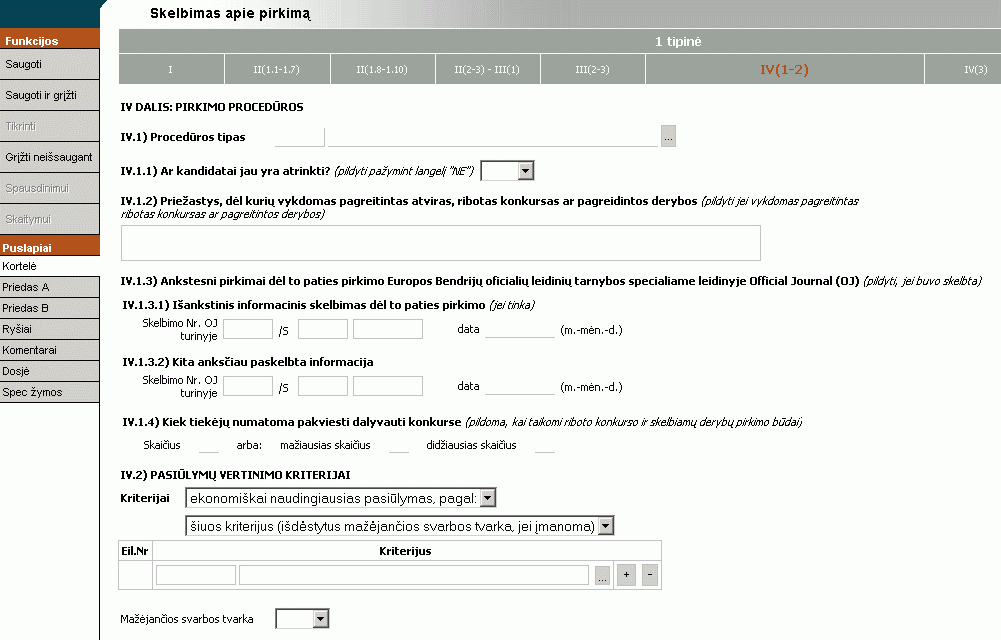The height and width of the screenshot is (640, 1001).
Task: Click 'Grįžti neišsaugant' button
Action: point(50,158)
